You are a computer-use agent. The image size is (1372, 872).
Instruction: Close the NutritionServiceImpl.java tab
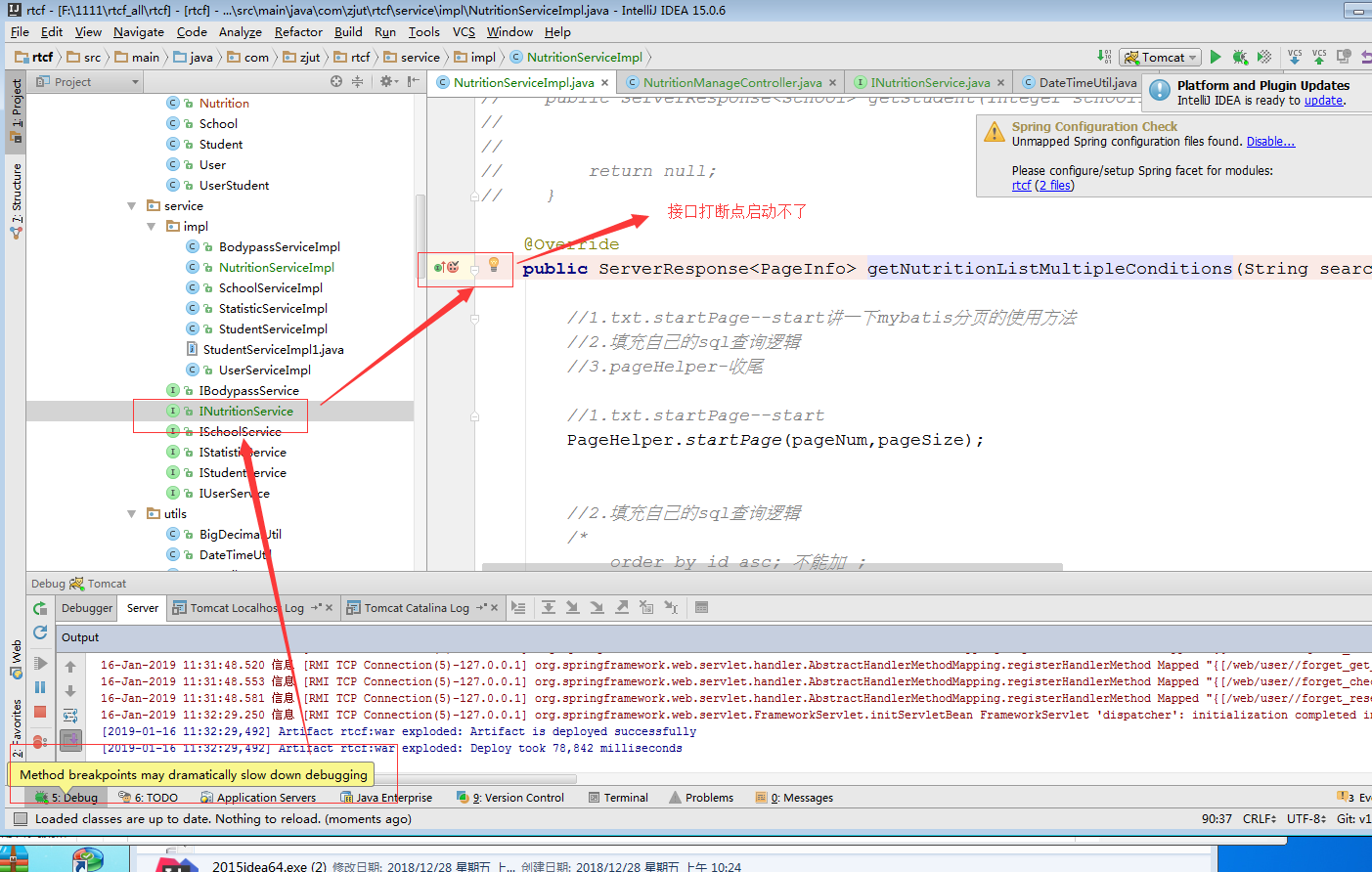click(605, 83)
